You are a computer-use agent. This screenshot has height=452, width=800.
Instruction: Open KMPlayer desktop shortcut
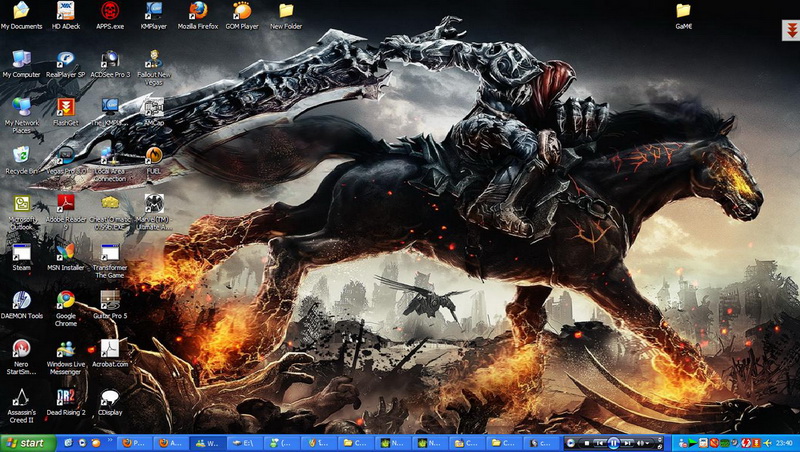click(154, 16)
